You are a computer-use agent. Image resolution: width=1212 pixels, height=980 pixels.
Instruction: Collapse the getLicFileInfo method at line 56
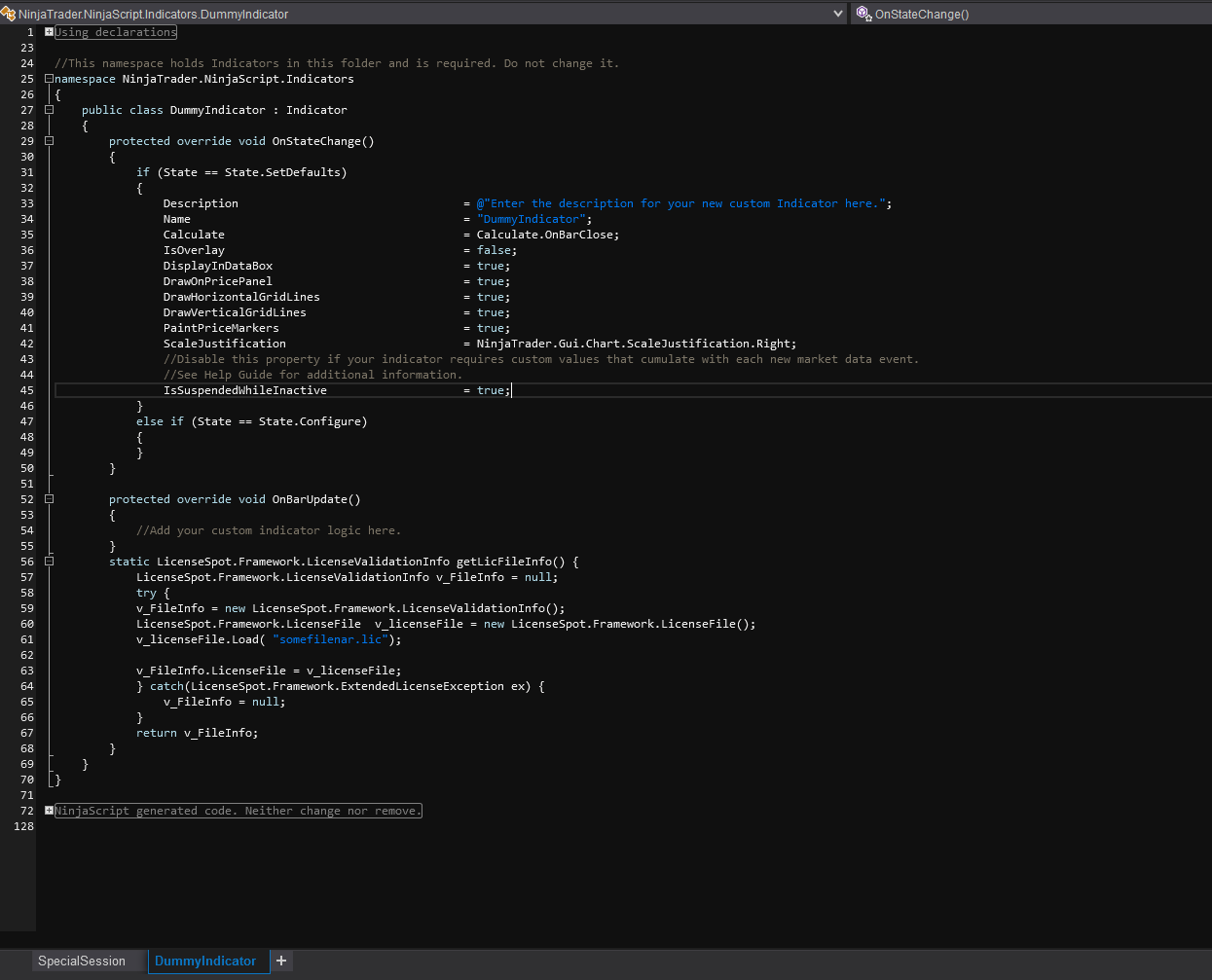tap(49, 562)
